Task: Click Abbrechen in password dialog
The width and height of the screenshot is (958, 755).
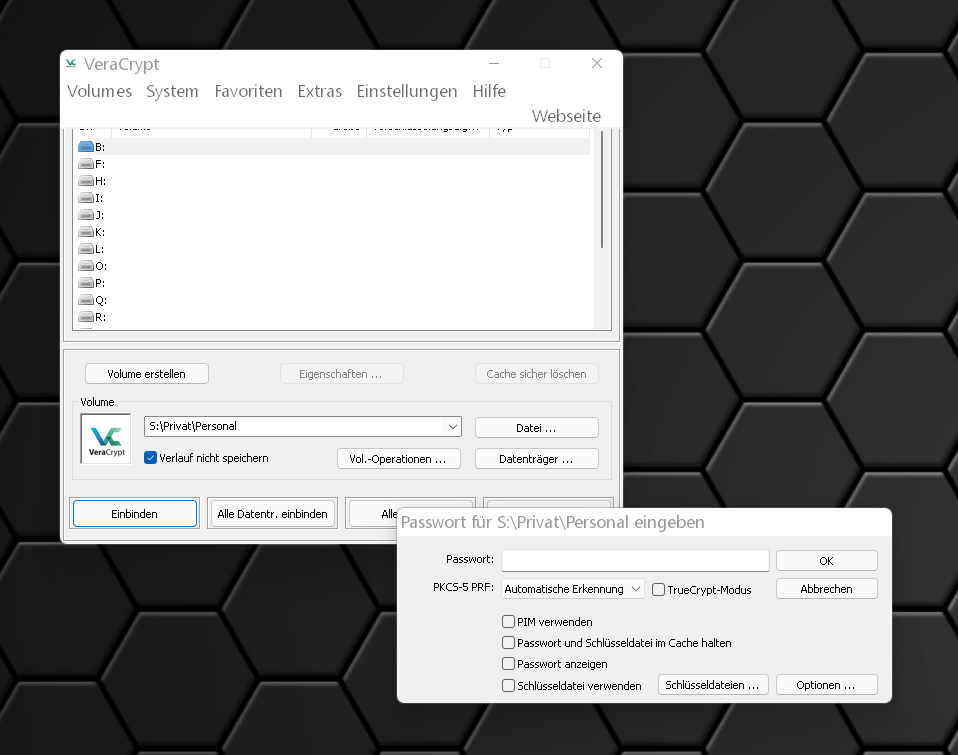Action: pyautogui.click(x=827, y=589)
